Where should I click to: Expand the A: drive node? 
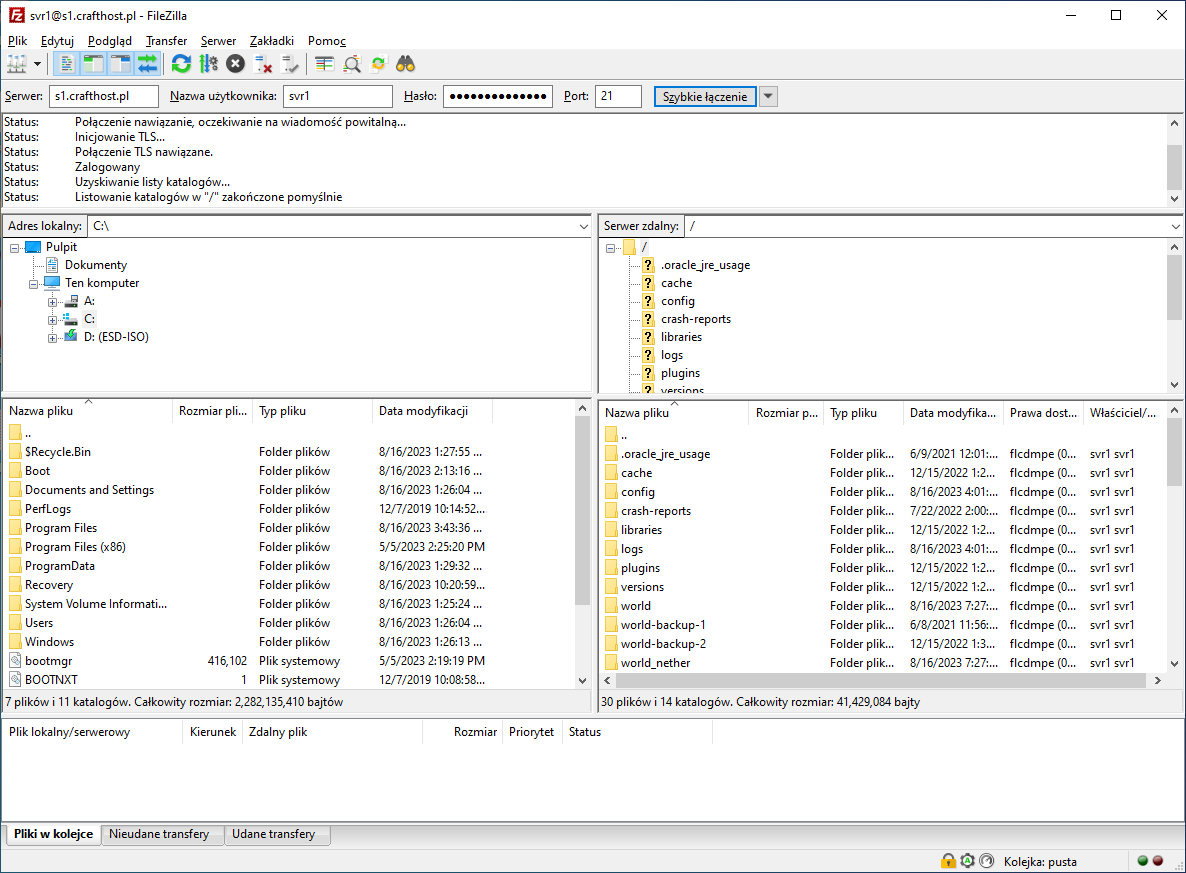52,302
